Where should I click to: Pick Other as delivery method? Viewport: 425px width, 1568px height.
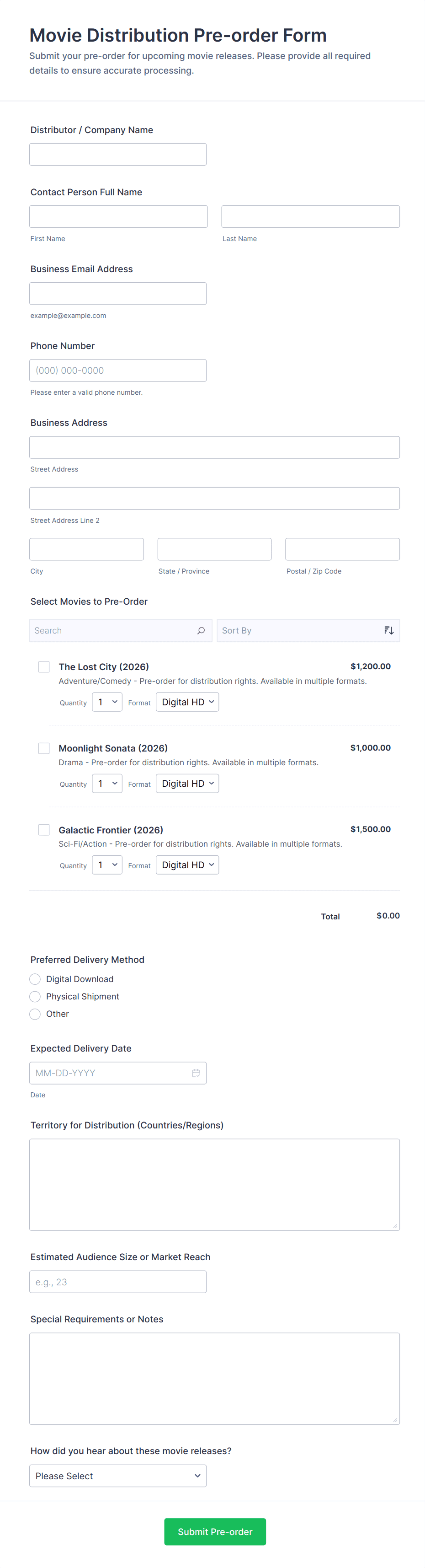click(x=35, y=1014)
